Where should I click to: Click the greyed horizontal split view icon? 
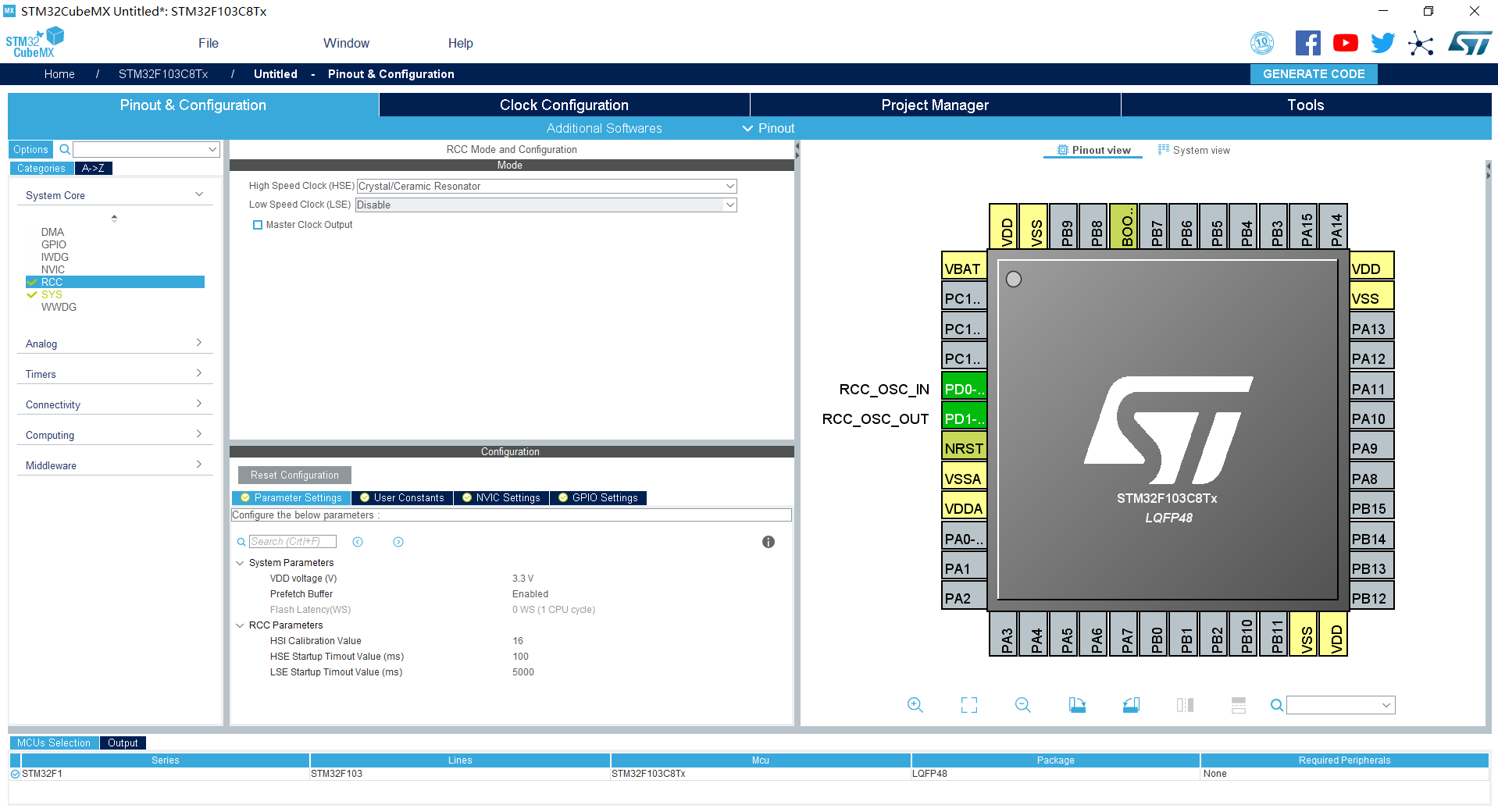pos(1239,705)
